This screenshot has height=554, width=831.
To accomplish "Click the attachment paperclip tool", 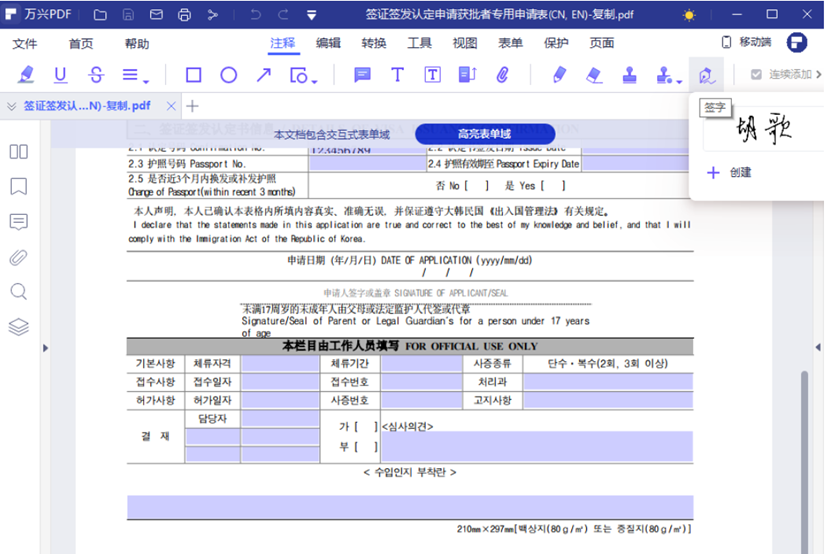I will (502, 75).
